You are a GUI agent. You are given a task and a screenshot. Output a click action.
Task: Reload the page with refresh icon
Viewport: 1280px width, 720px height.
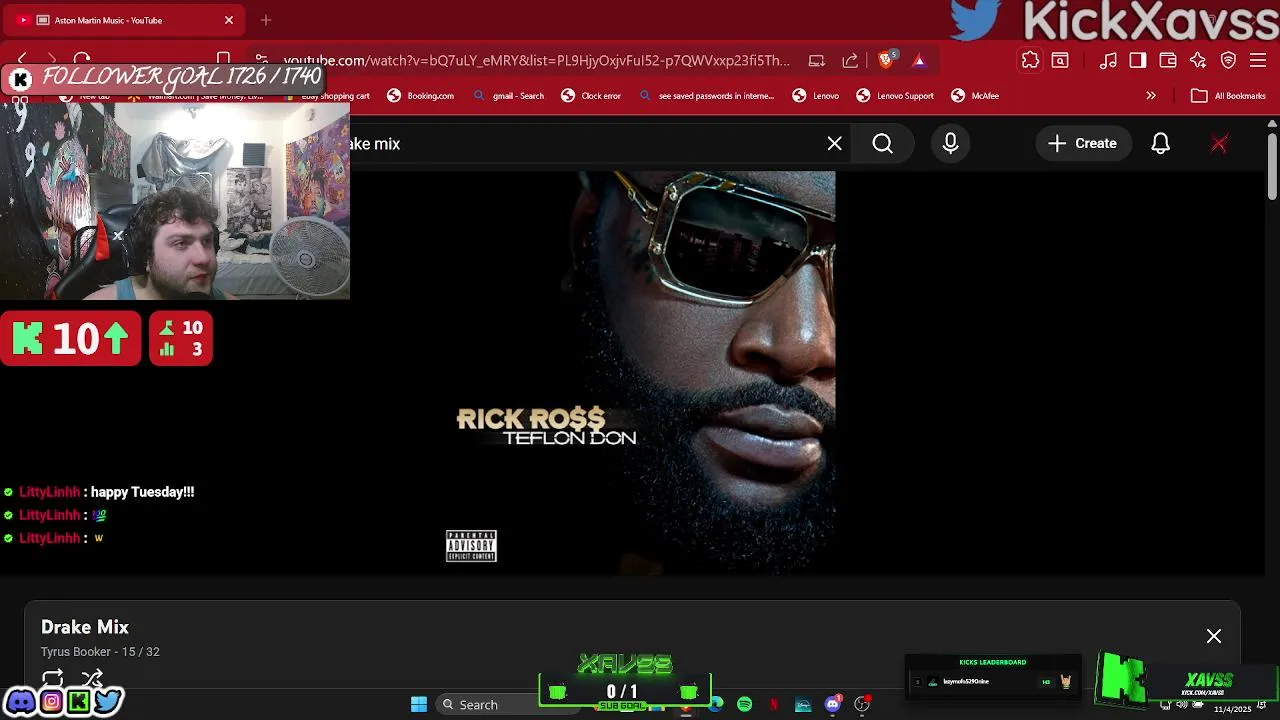[82, 60]
